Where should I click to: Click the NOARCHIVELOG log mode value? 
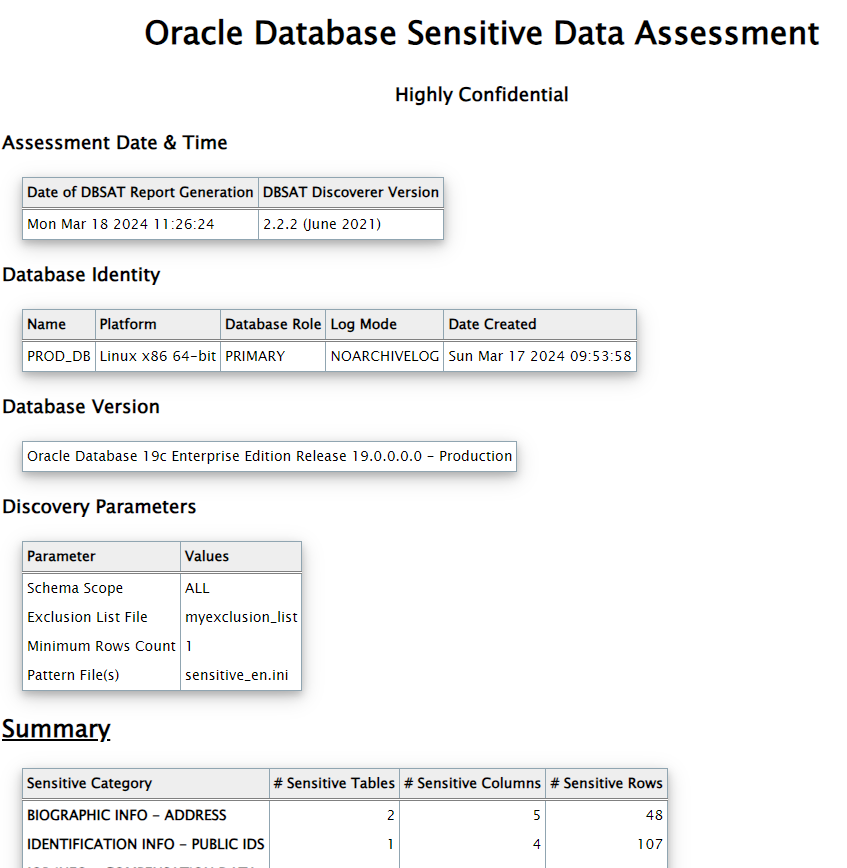coord(383,356)
